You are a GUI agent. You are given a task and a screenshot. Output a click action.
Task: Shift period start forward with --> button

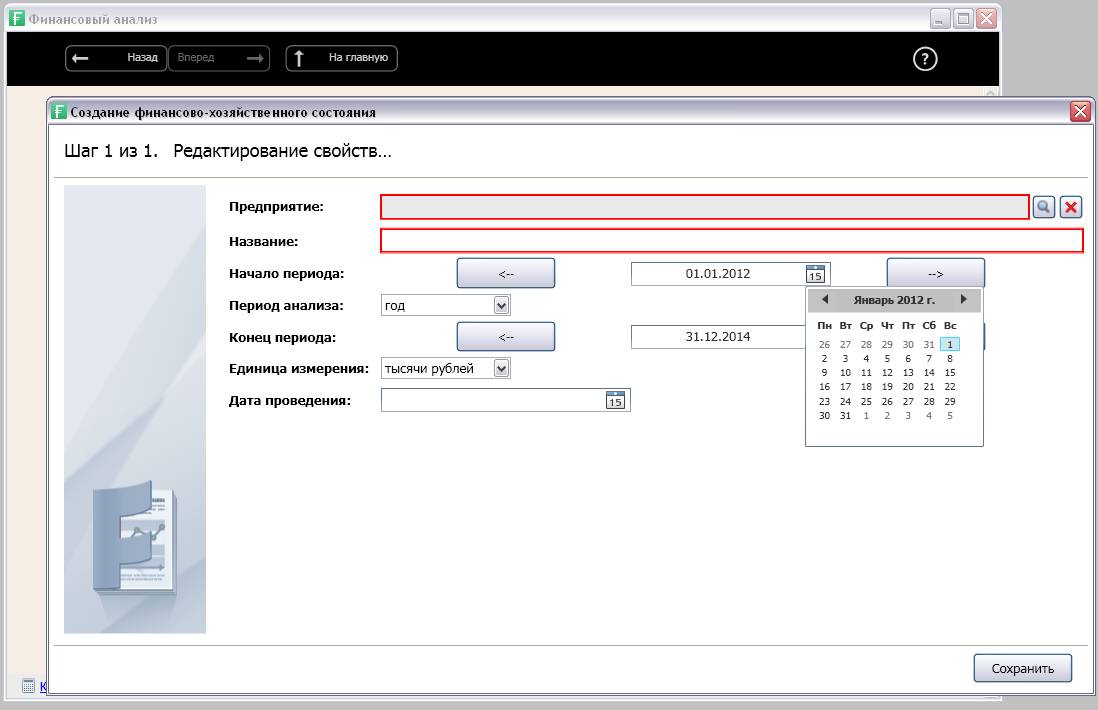935,274
